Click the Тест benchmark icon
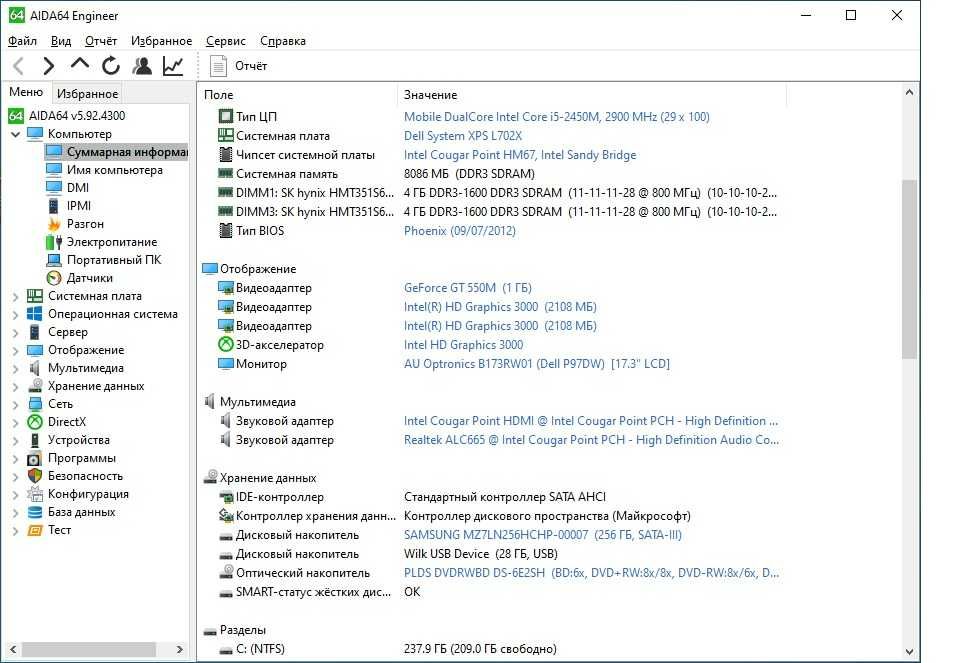 coord(35,530)
